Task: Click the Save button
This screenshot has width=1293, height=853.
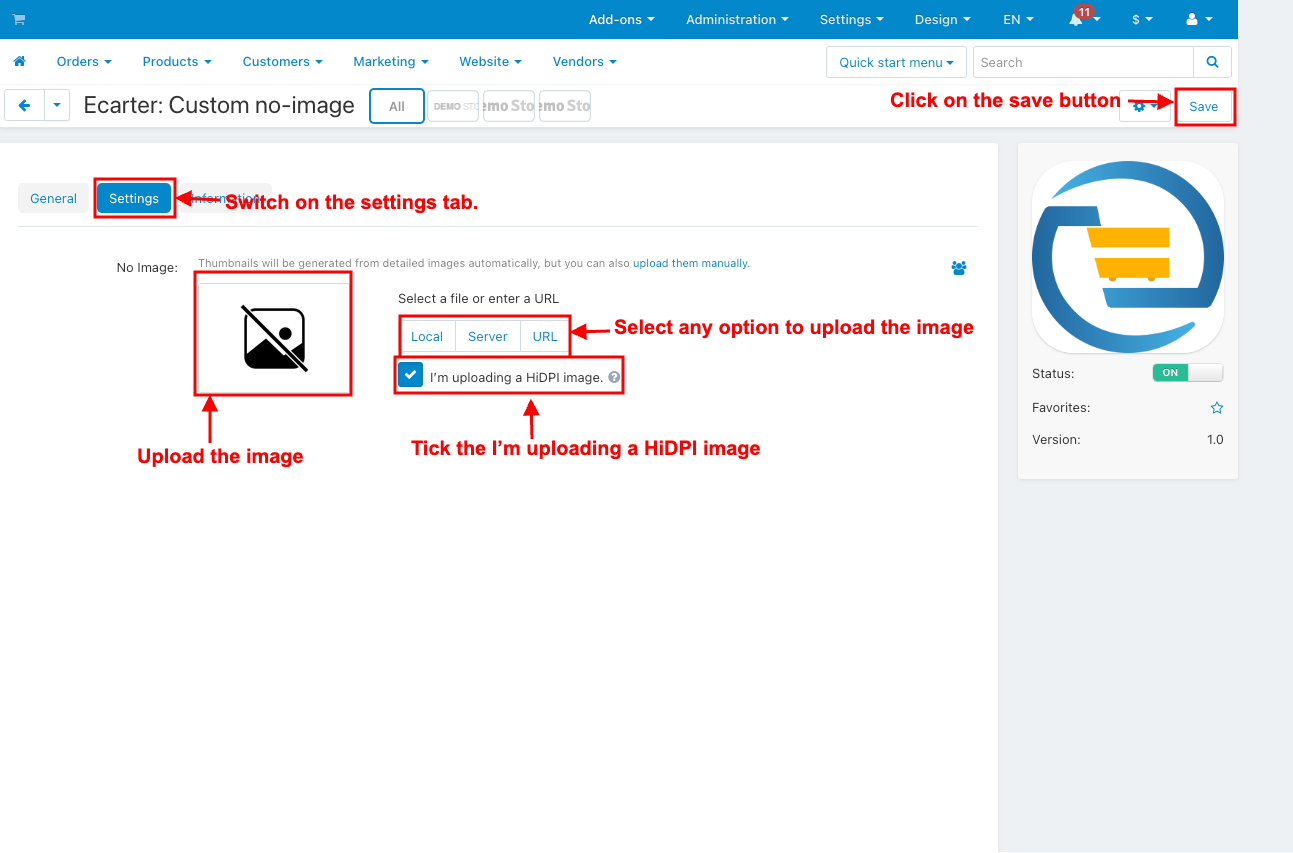Action: [1203, 107]
